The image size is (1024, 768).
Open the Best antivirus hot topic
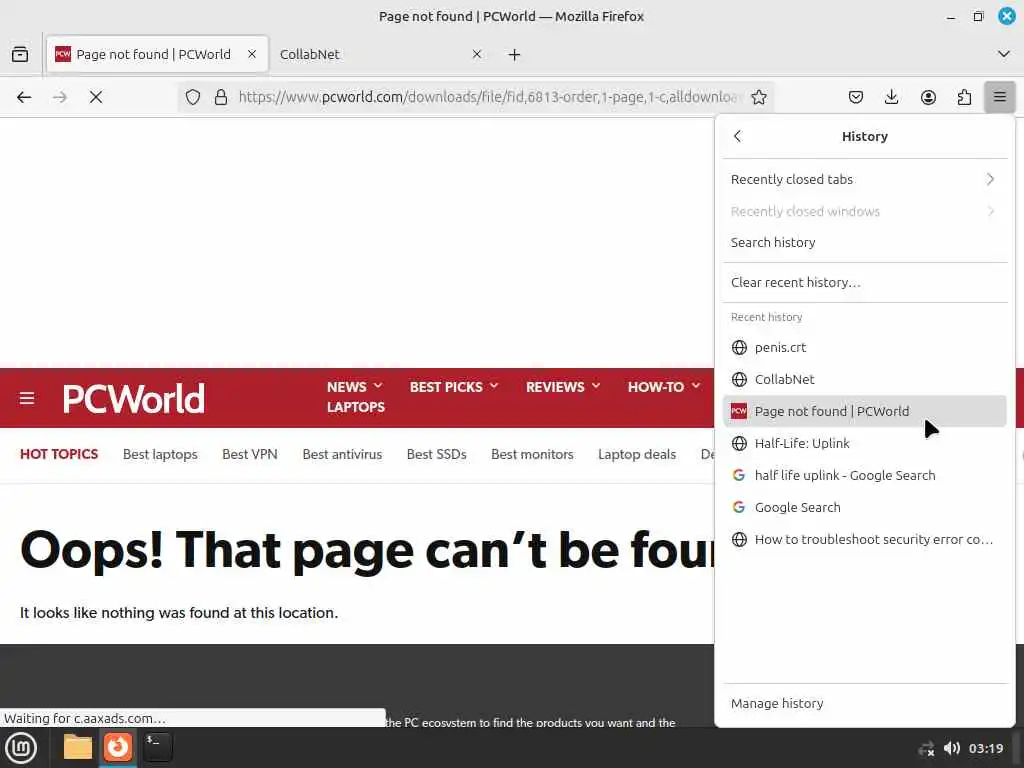(342, 455)
